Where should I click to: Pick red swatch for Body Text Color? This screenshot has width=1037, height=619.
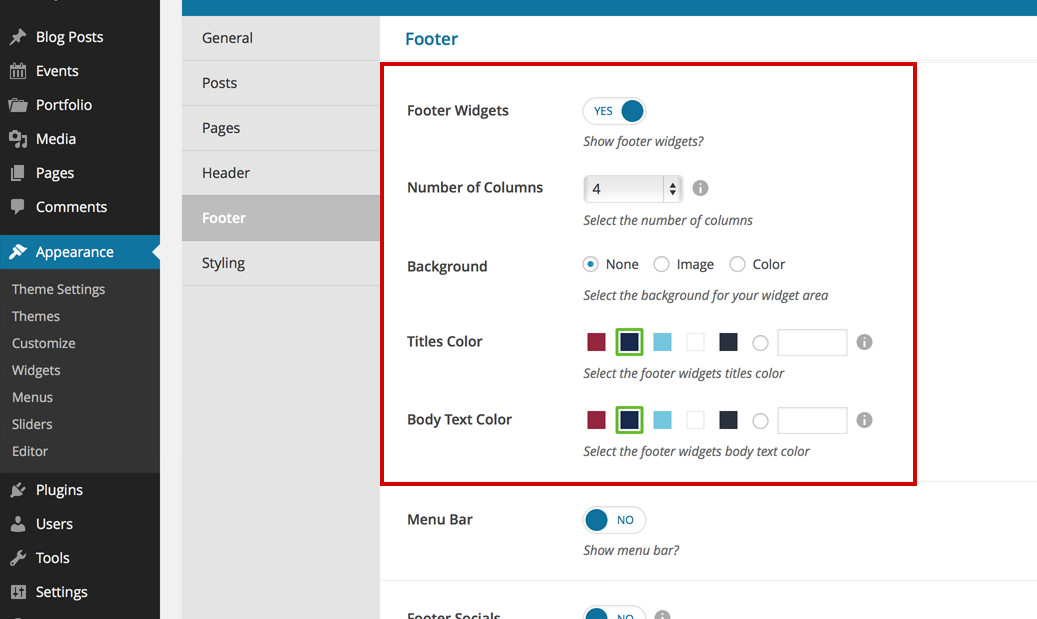(x=597, y=420)
